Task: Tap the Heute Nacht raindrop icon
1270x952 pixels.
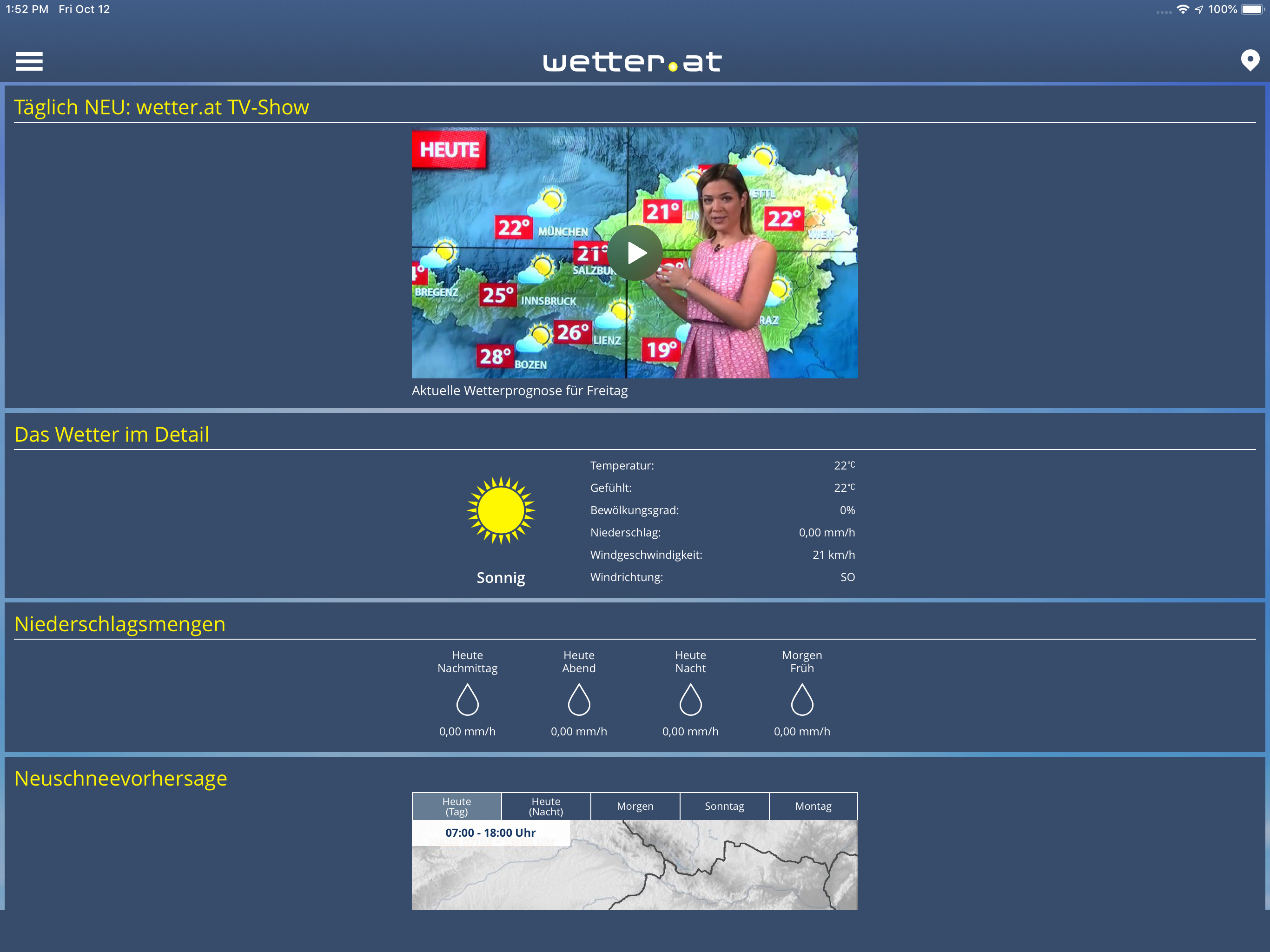Action: [690, 700]
